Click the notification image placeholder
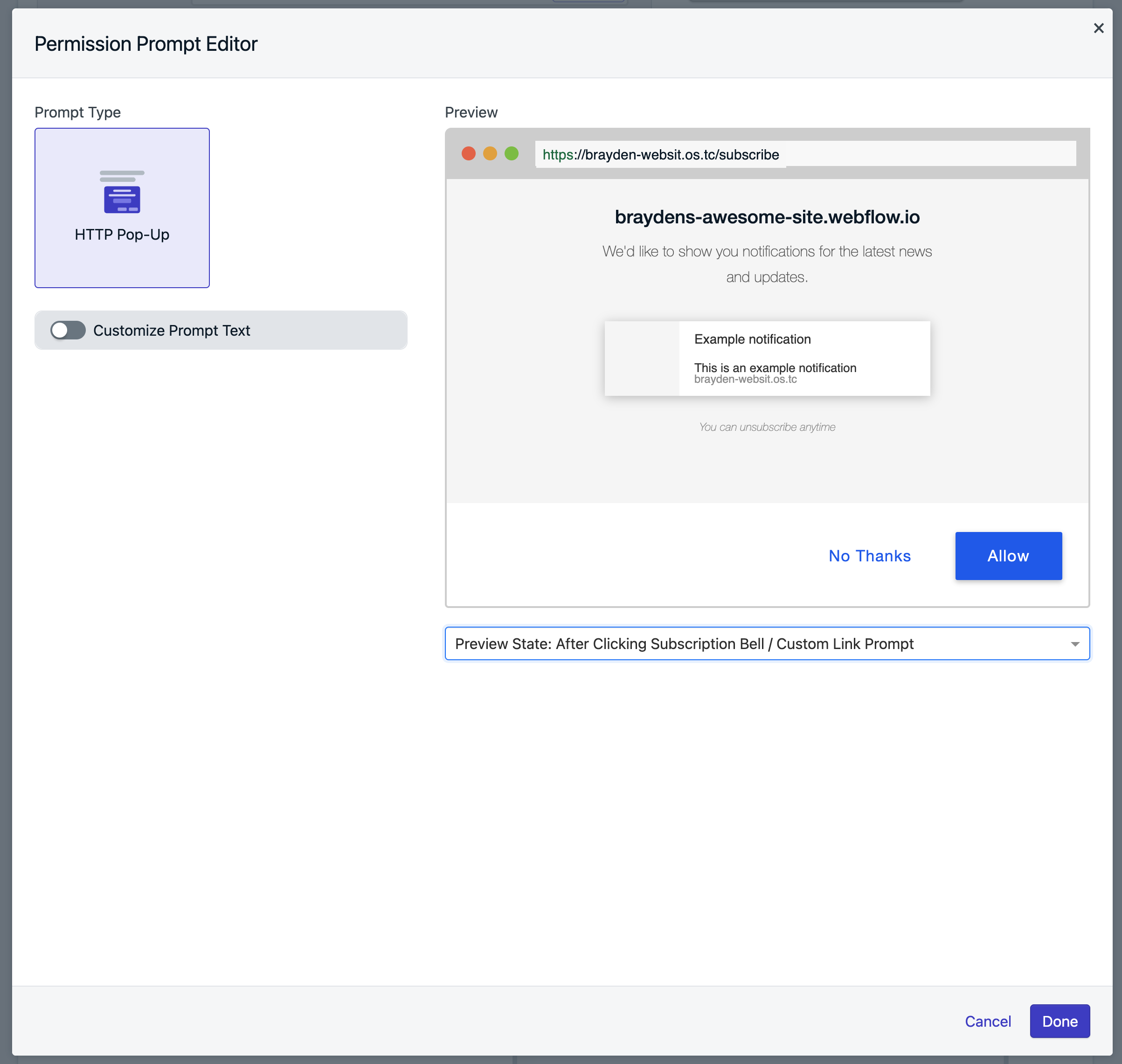1122x1064 pixels. coord(642,359)
